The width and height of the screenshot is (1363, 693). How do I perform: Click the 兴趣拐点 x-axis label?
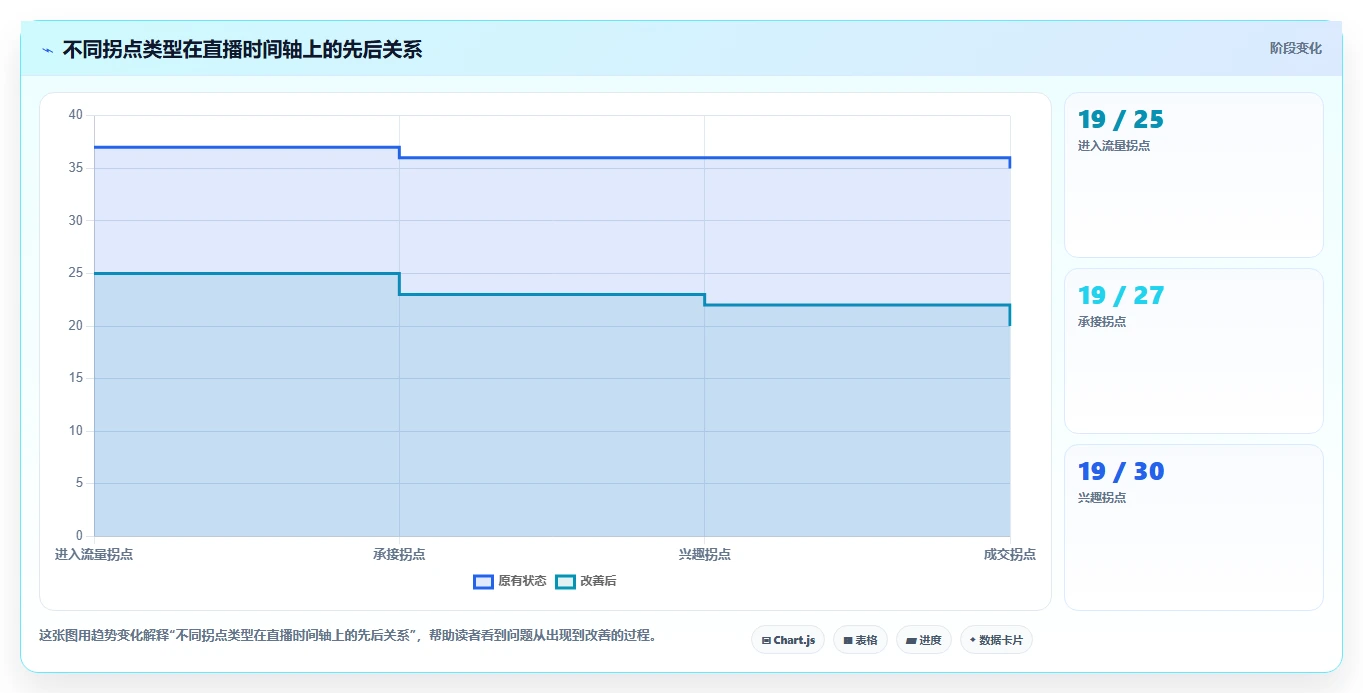pos(705,554)
